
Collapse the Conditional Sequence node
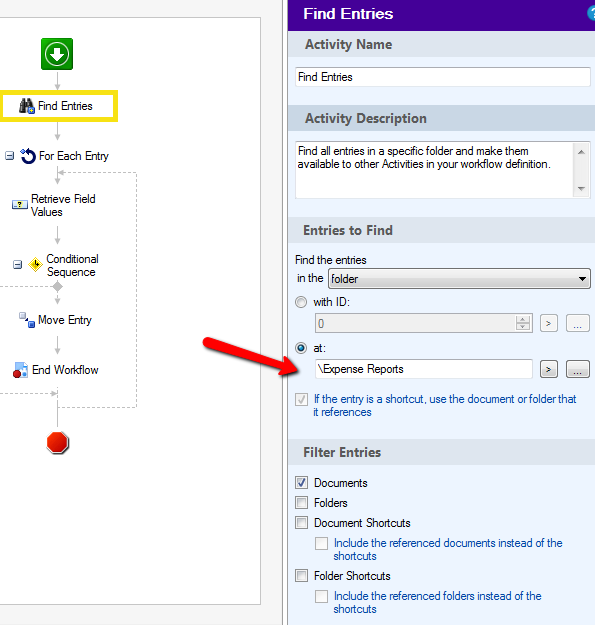coord(18,264)
